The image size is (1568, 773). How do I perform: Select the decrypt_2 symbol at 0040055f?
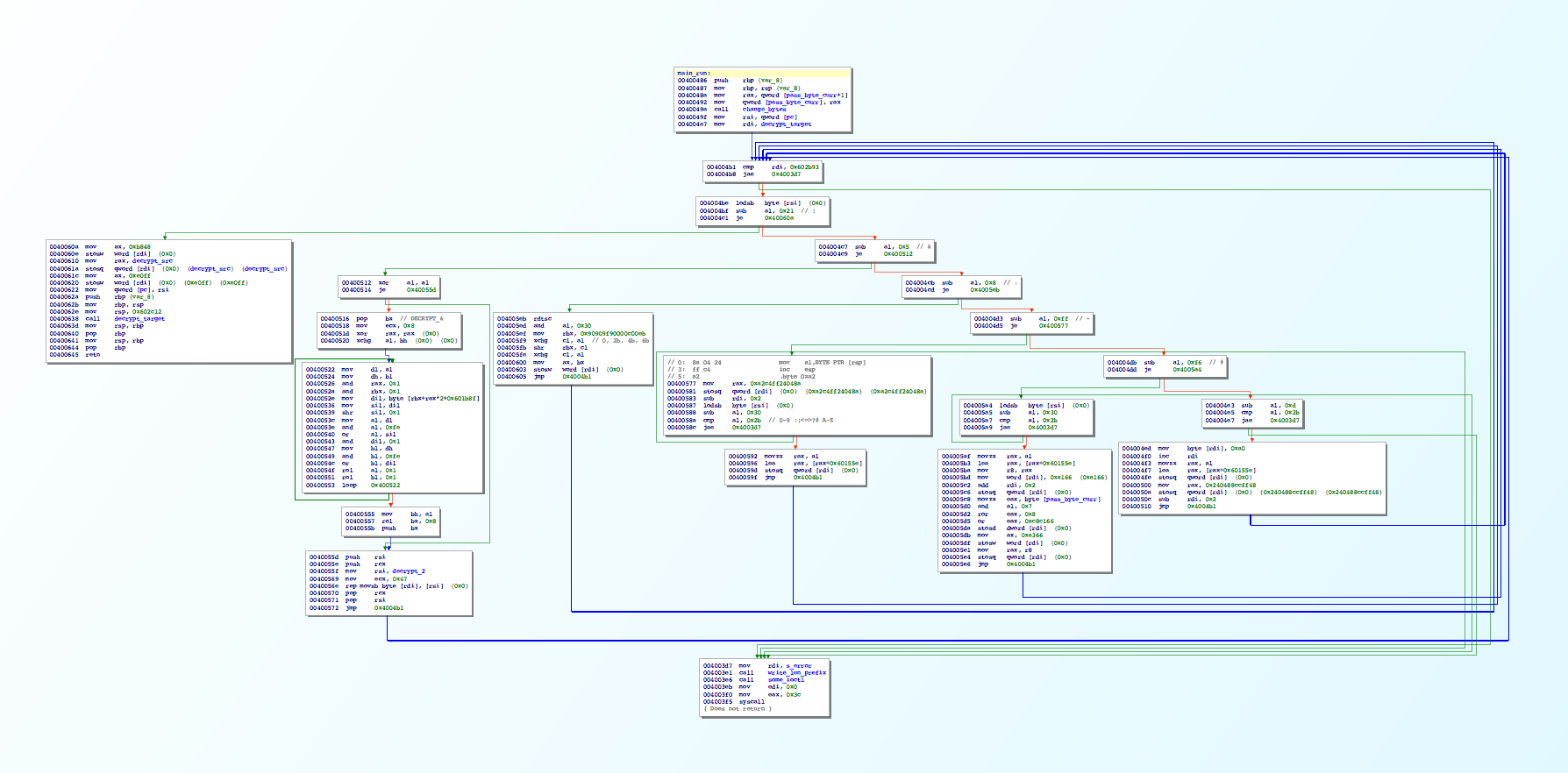[408, 571]
